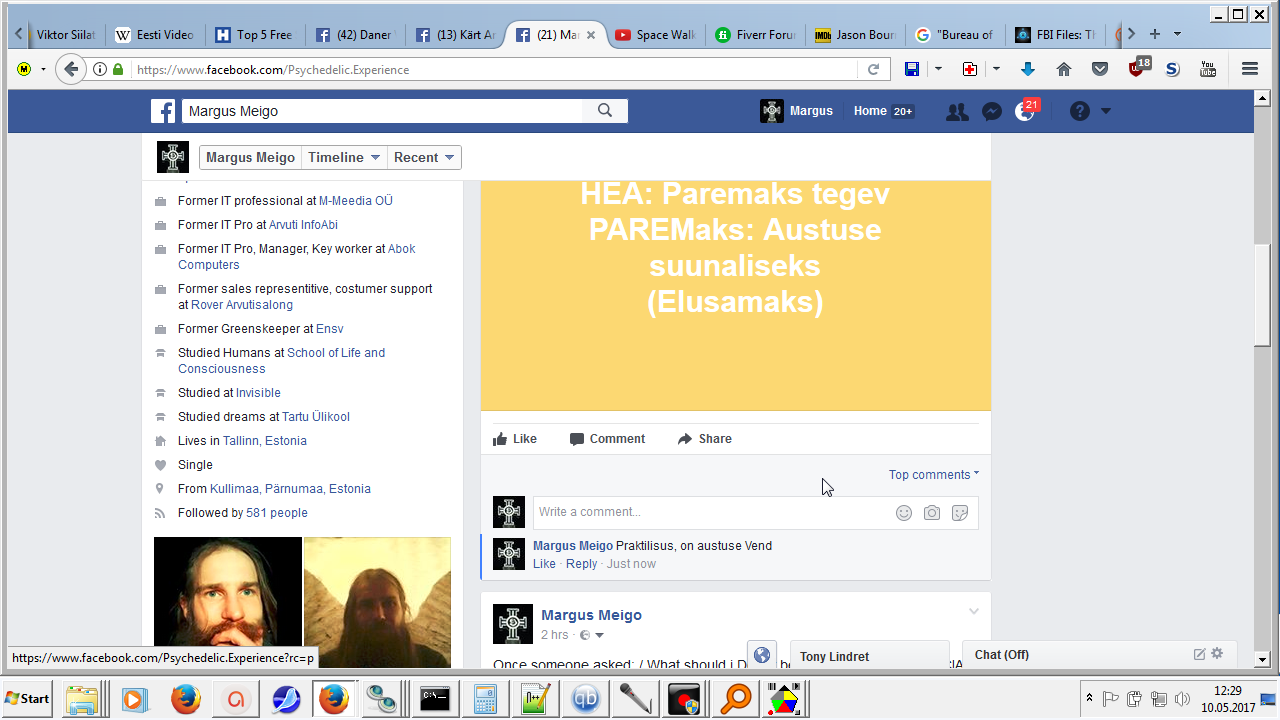Click the Facebook logo in the blue header
The height and width of the screenshot is (720, 1280).
(163, 111)
